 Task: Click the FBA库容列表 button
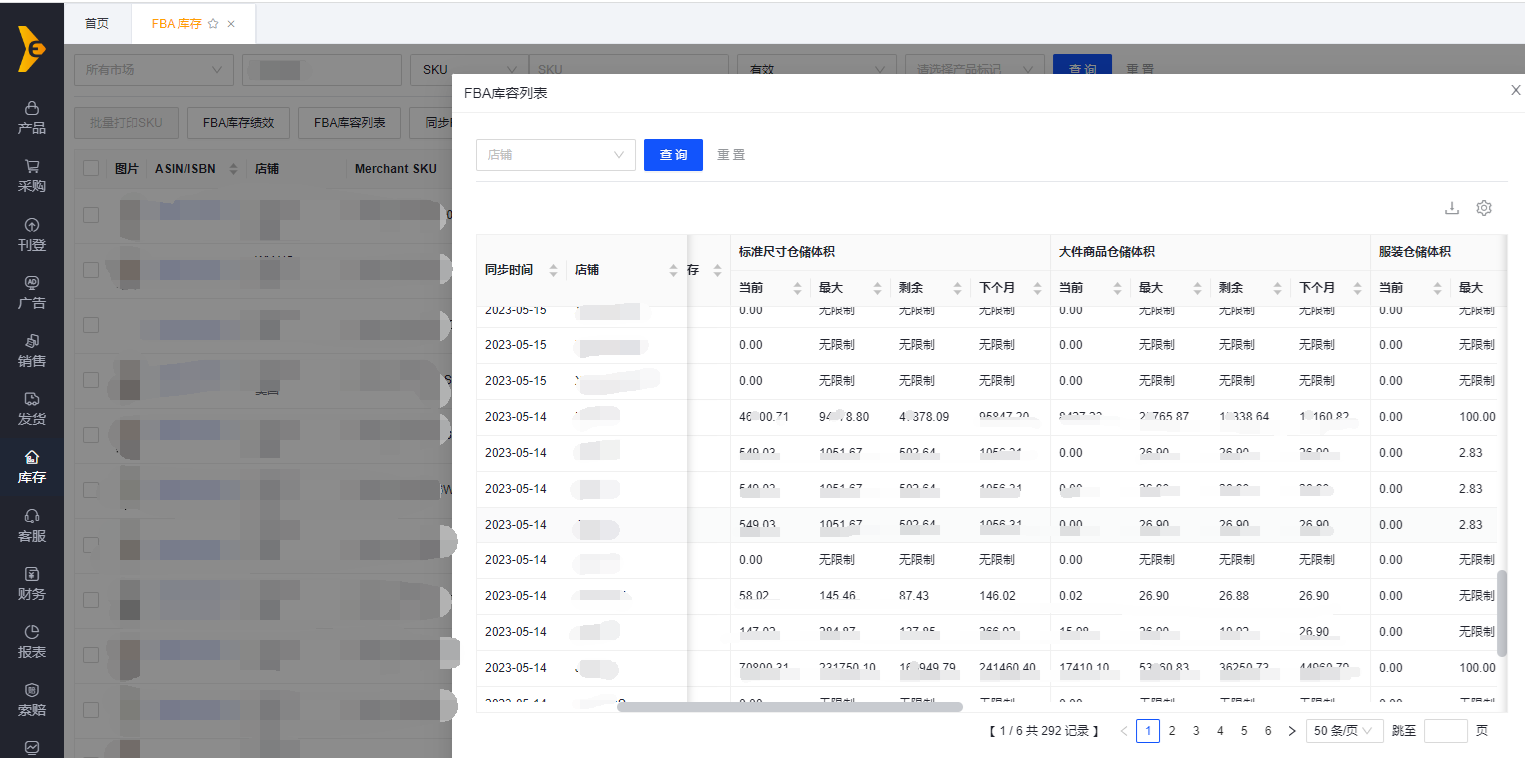coord(350,123)
